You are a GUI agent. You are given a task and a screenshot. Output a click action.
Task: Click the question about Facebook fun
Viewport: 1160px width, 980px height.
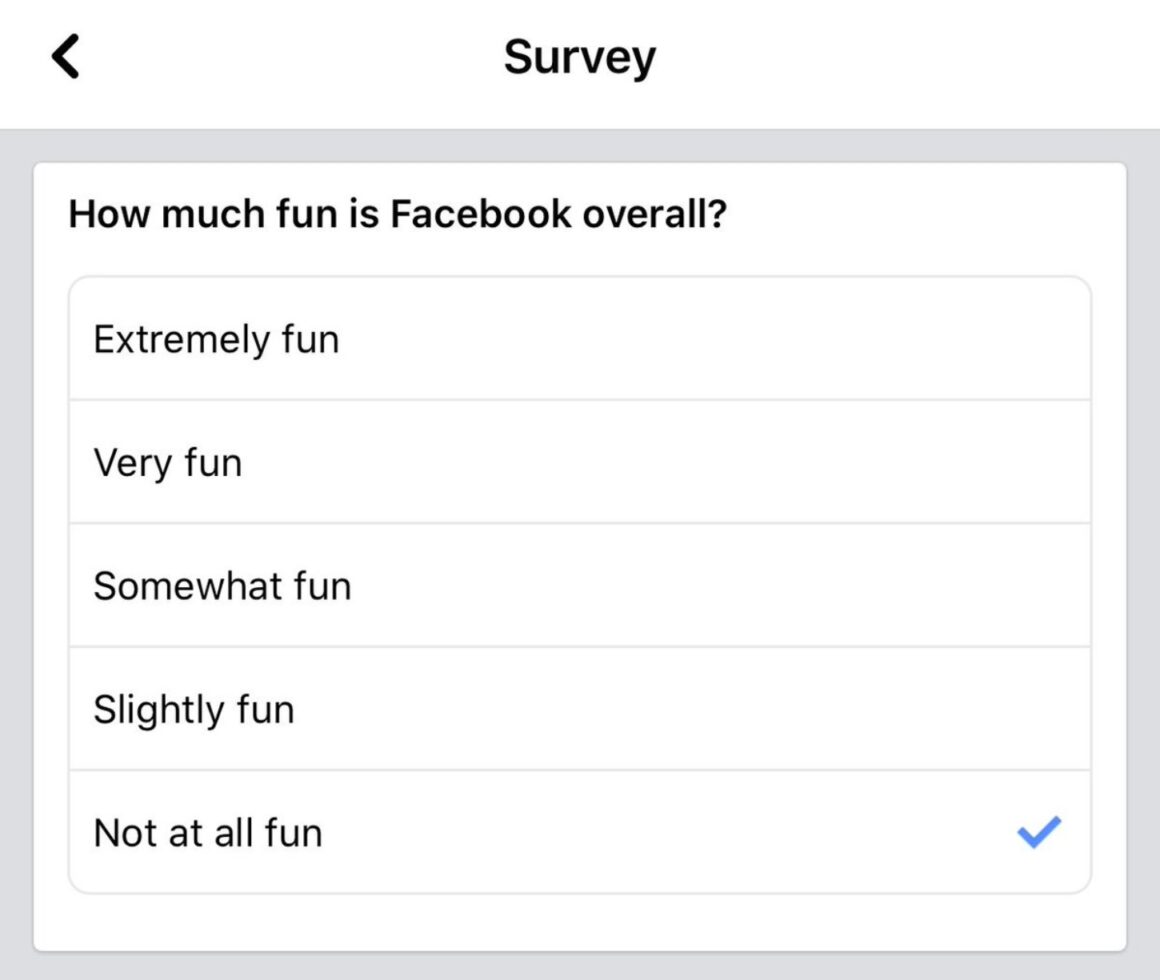pyautogui.click(x=400, y=213)
